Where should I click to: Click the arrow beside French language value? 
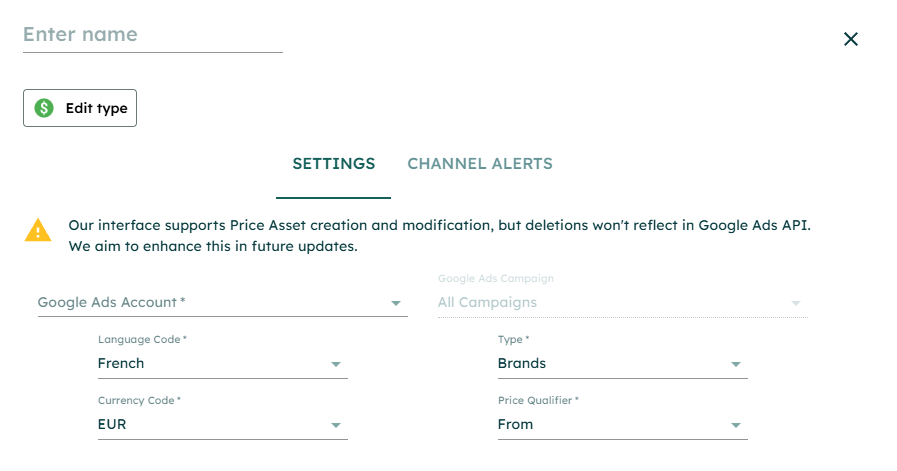click(x=336, y=365)
